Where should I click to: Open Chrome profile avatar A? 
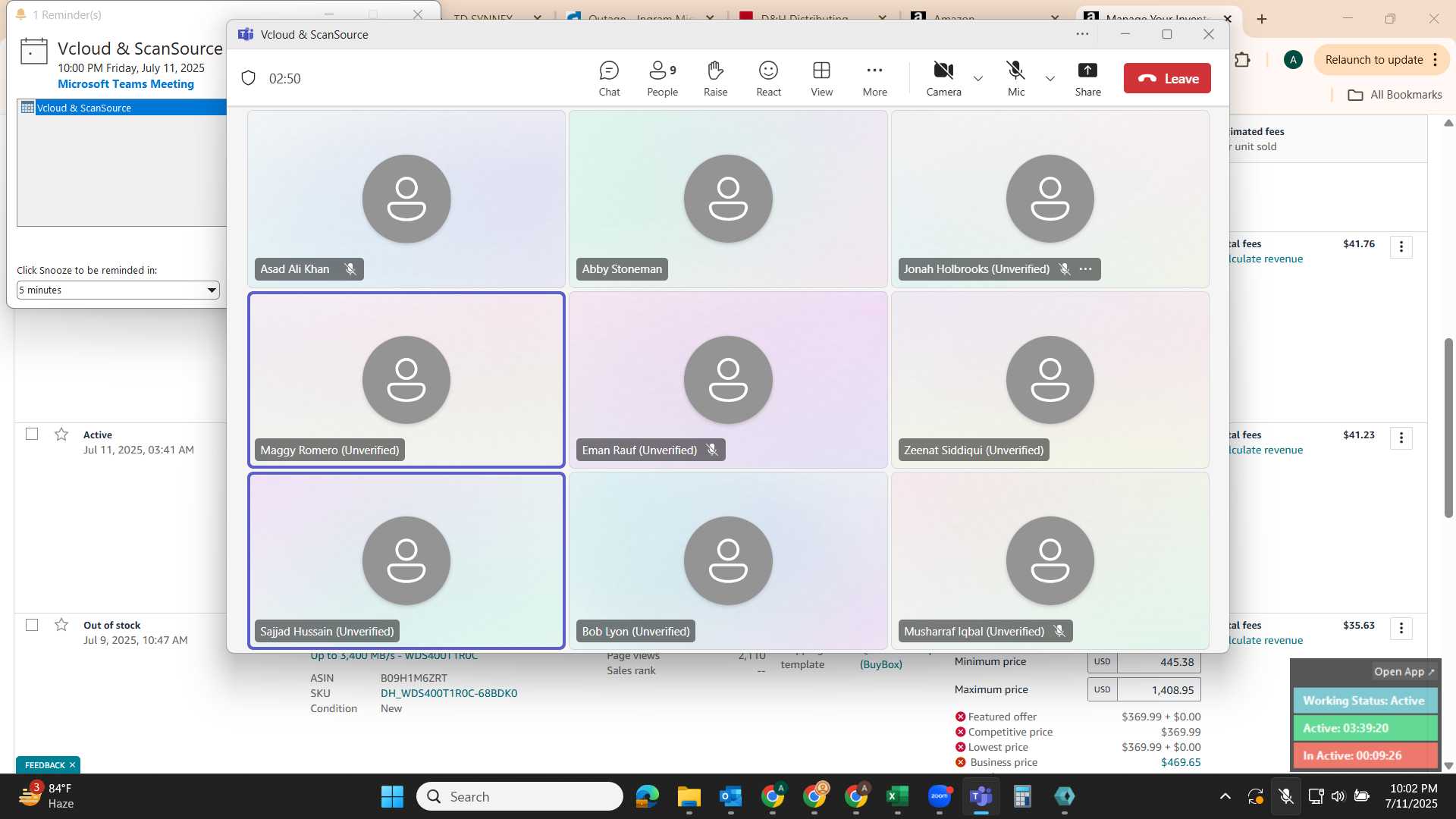click(1293, 60)
